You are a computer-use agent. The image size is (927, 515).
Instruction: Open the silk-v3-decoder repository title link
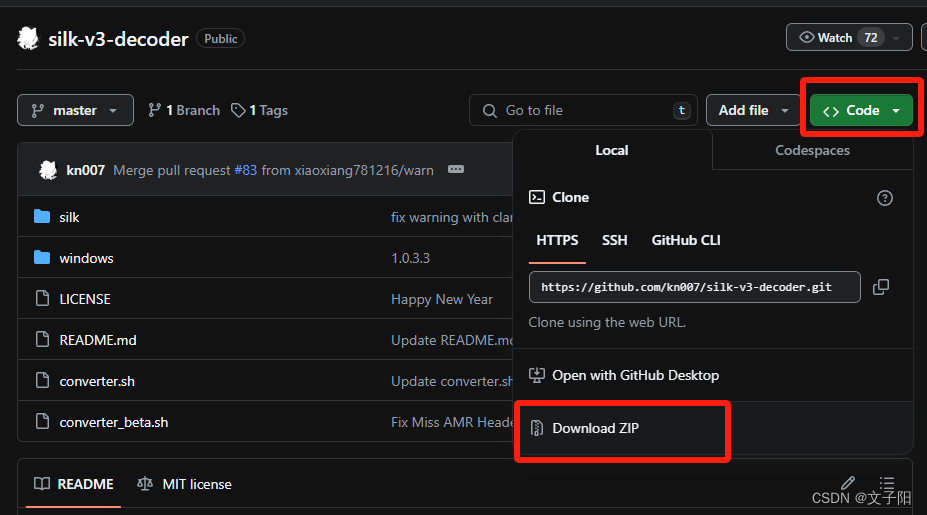coord(118,39)
